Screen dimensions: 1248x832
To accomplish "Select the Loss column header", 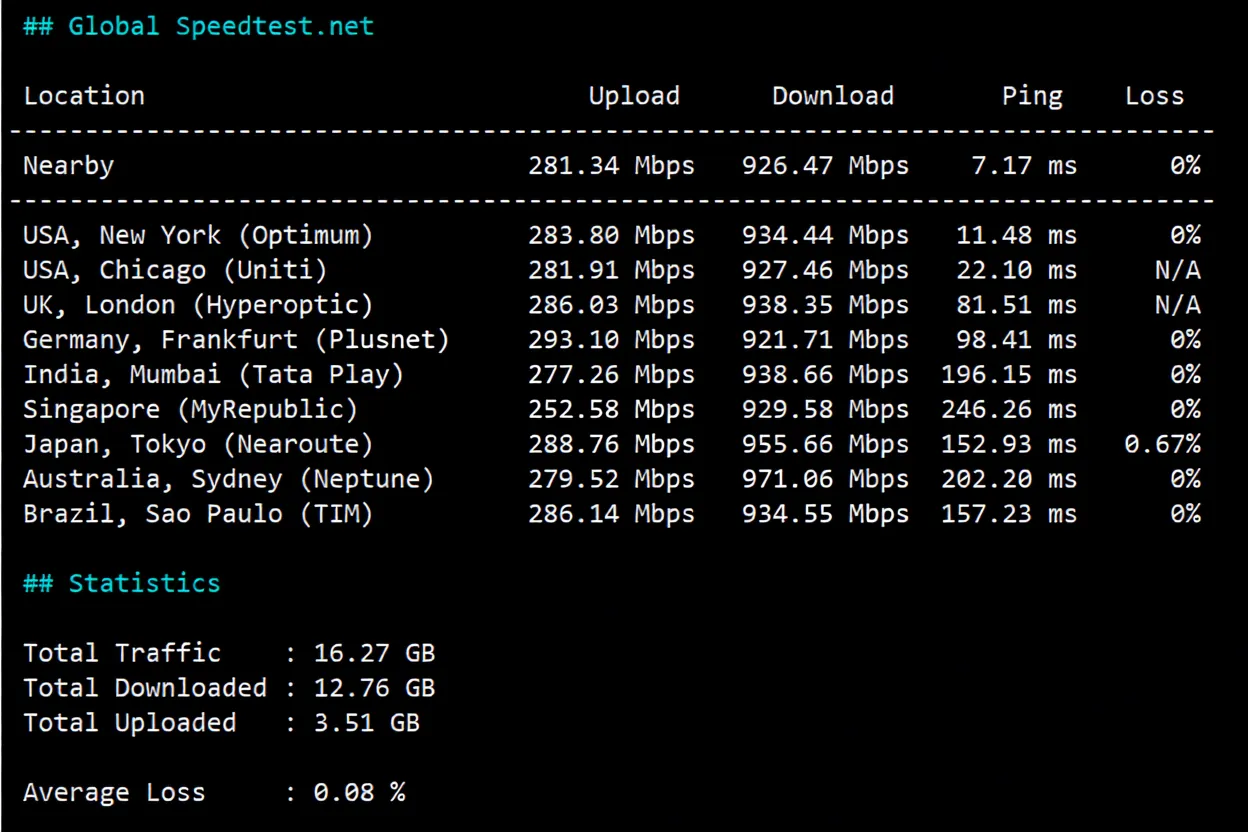I will pyautogui.click(x=1155, y=96).
